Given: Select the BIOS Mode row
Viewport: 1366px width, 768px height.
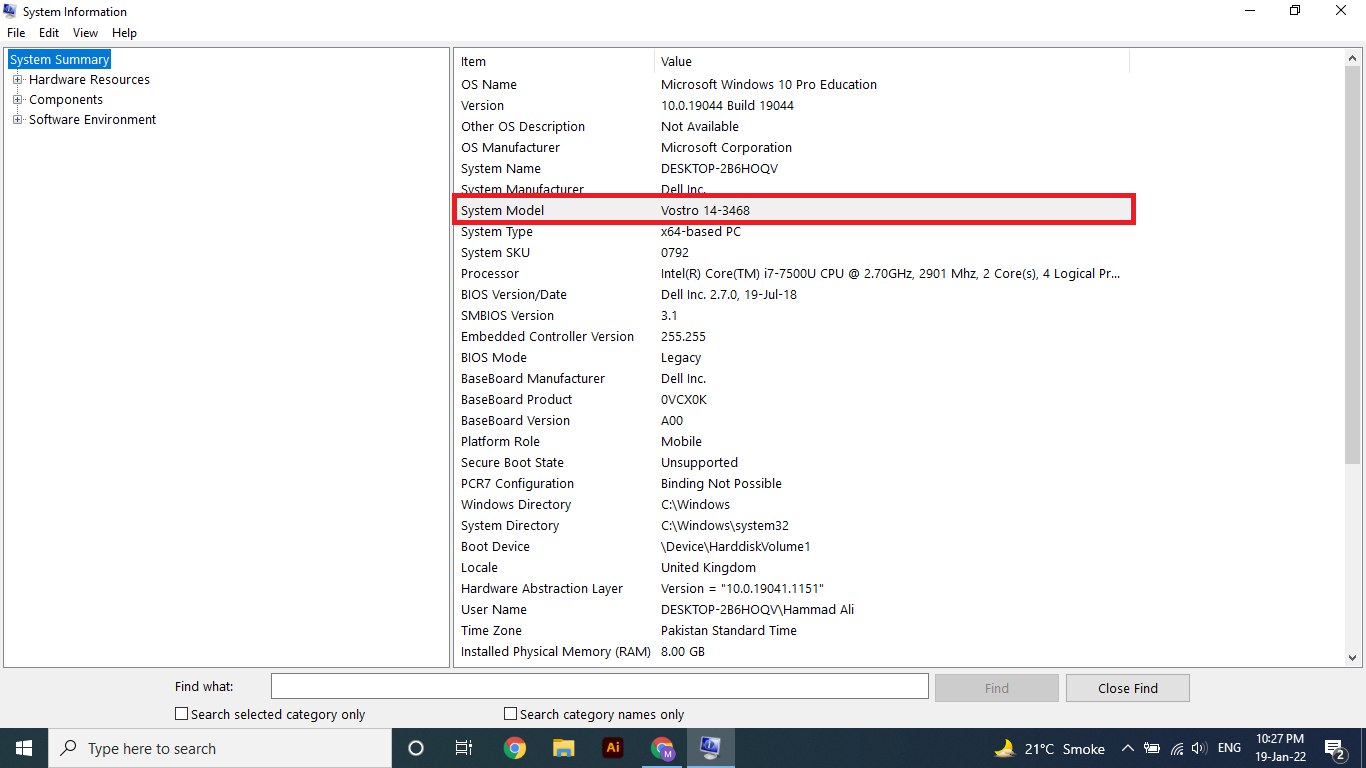Looking at the screenshot, I should (793, 358).
